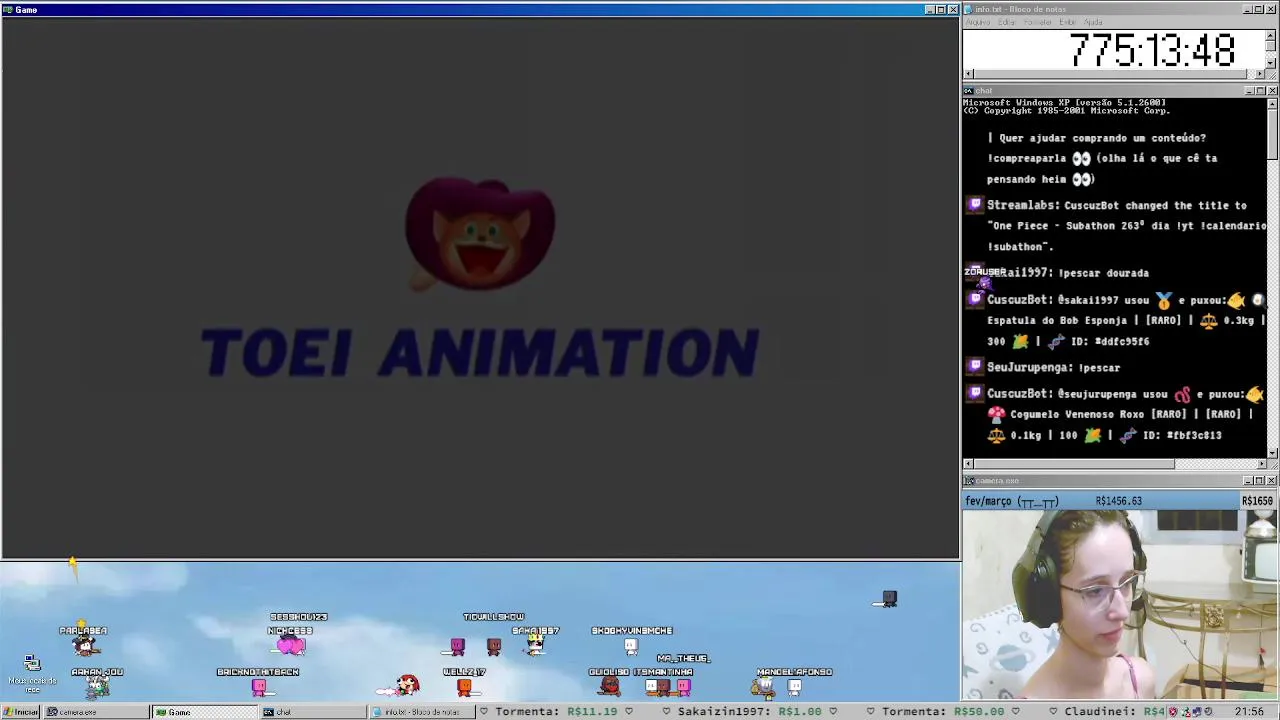Click Notepad's scroll-right arrow

(1260, 74)
